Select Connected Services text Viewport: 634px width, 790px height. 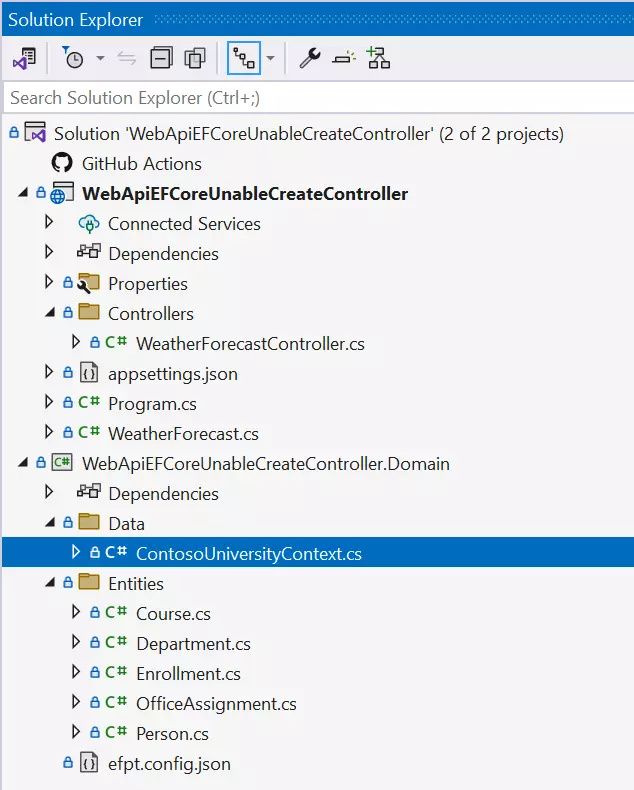tap(184, 224)
